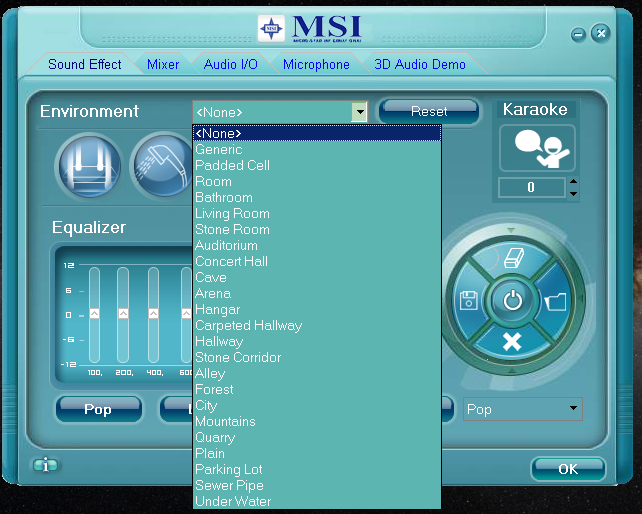Image resolution: width=642 pixels, height=514 pixels.
Task: Choose Stone Room environment
Action: point(317,229)
